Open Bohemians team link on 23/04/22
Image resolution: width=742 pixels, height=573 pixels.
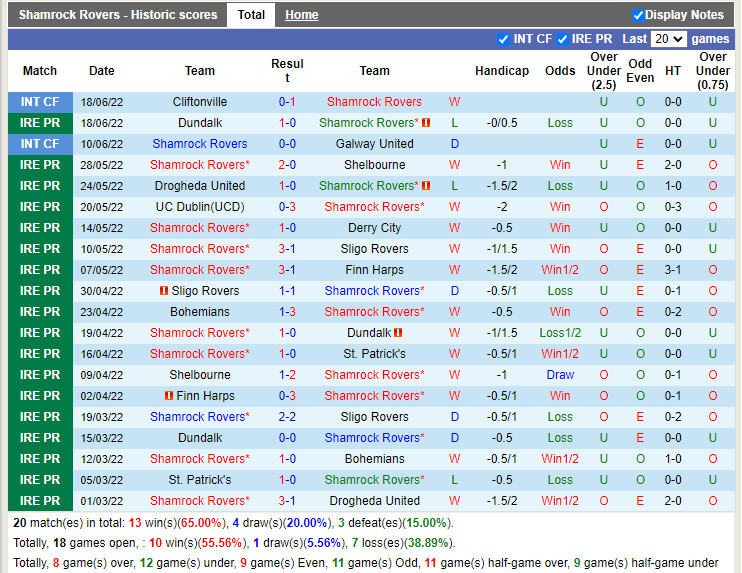point(200,312)
